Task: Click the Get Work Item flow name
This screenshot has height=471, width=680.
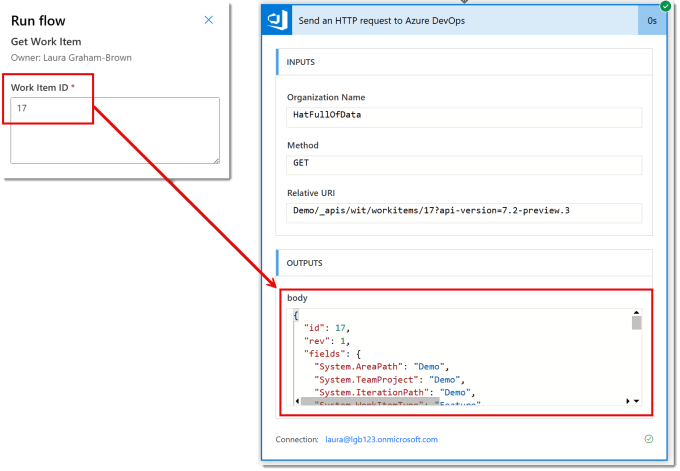Action: coord(46,42)
